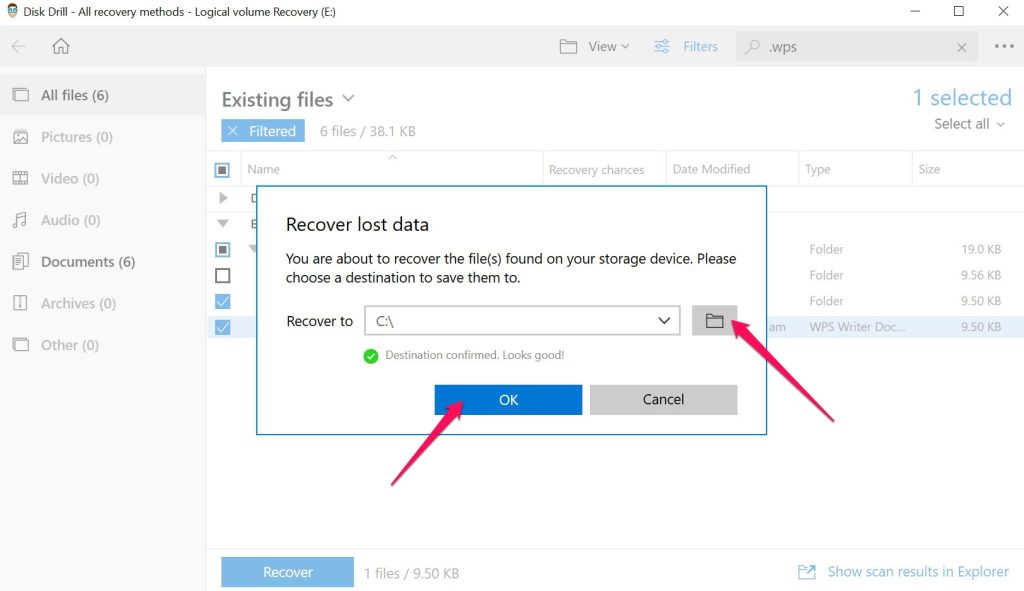
Task: Clear the .wps search query
Action: [961, 46]
